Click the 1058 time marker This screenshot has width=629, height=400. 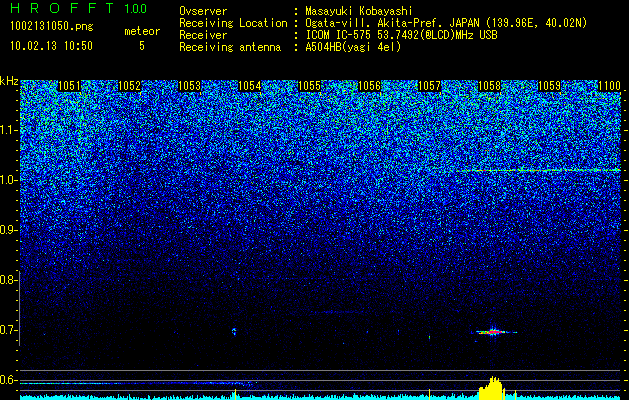tap(490, 86)
